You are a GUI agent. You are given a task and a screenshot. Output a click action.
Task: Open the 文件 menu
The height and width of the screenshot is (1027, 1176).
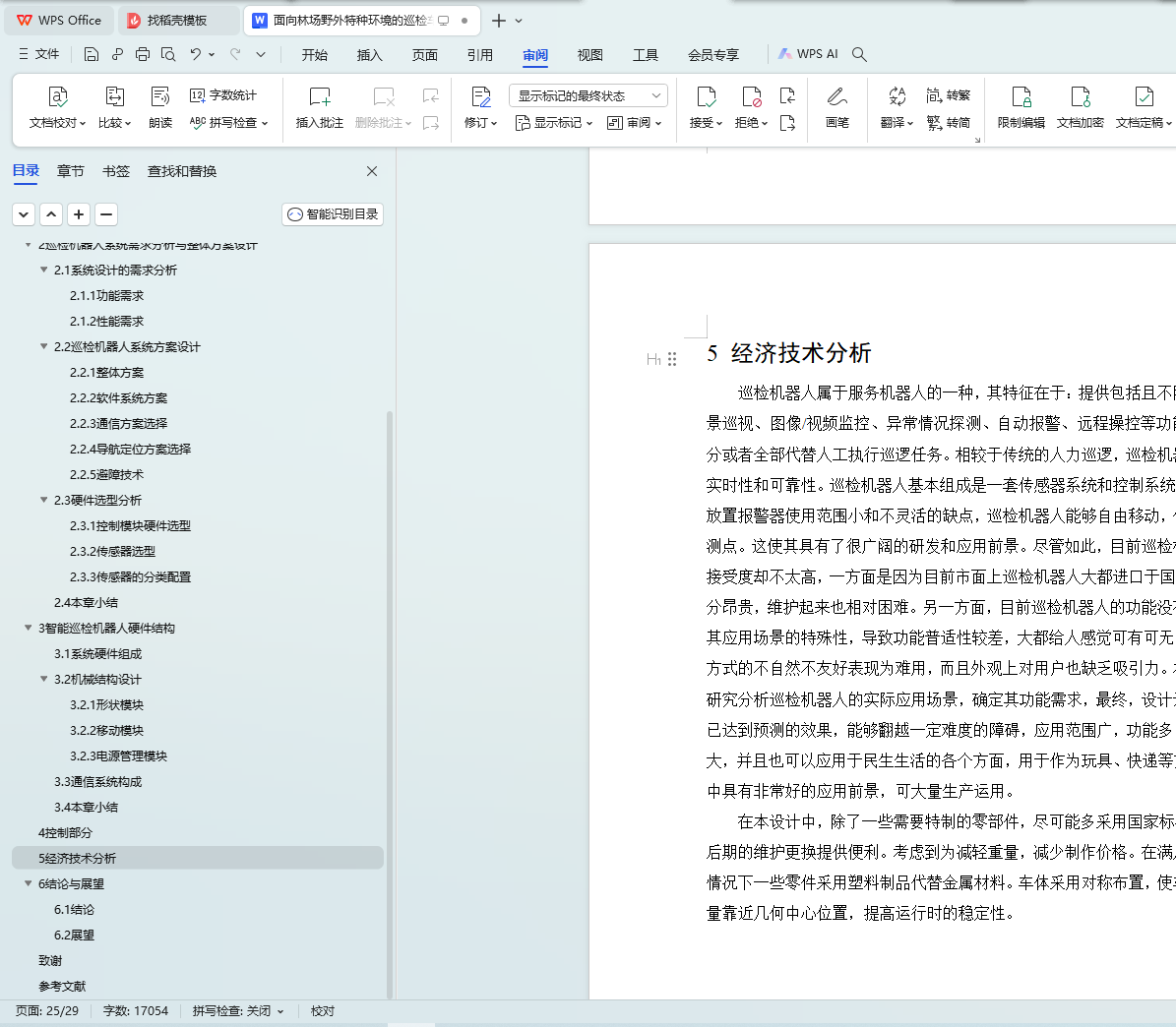[38, 54]
